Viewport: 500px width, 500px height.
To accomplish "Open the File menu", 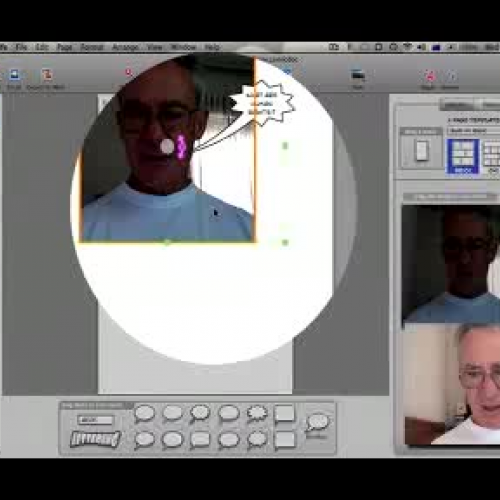I will coord(21,47).
